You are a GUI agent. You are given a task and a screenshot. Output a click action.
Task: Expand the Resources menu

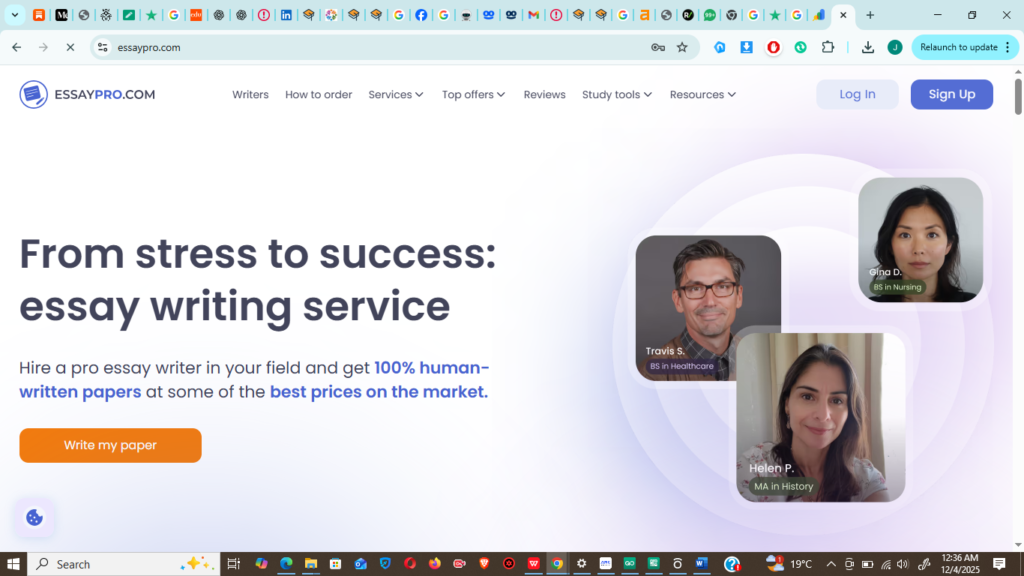702,95
